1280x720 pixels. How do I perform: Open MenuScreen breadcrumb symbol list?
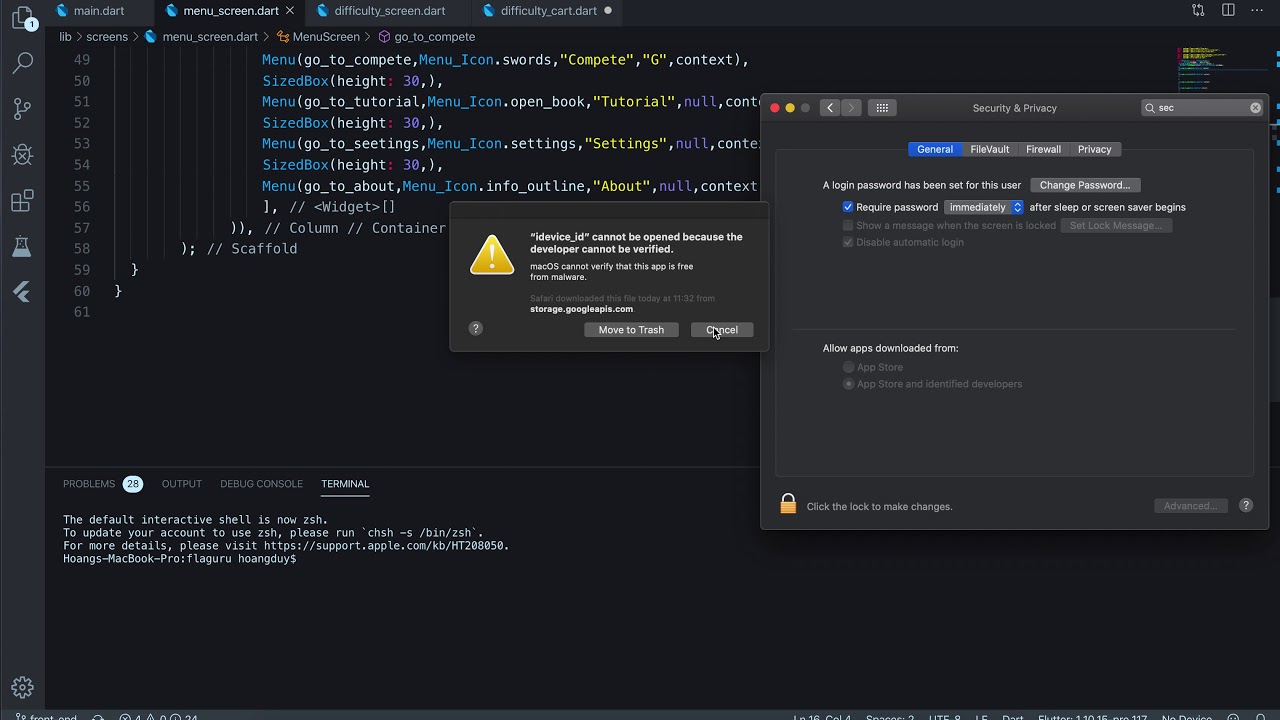(326, 36)
